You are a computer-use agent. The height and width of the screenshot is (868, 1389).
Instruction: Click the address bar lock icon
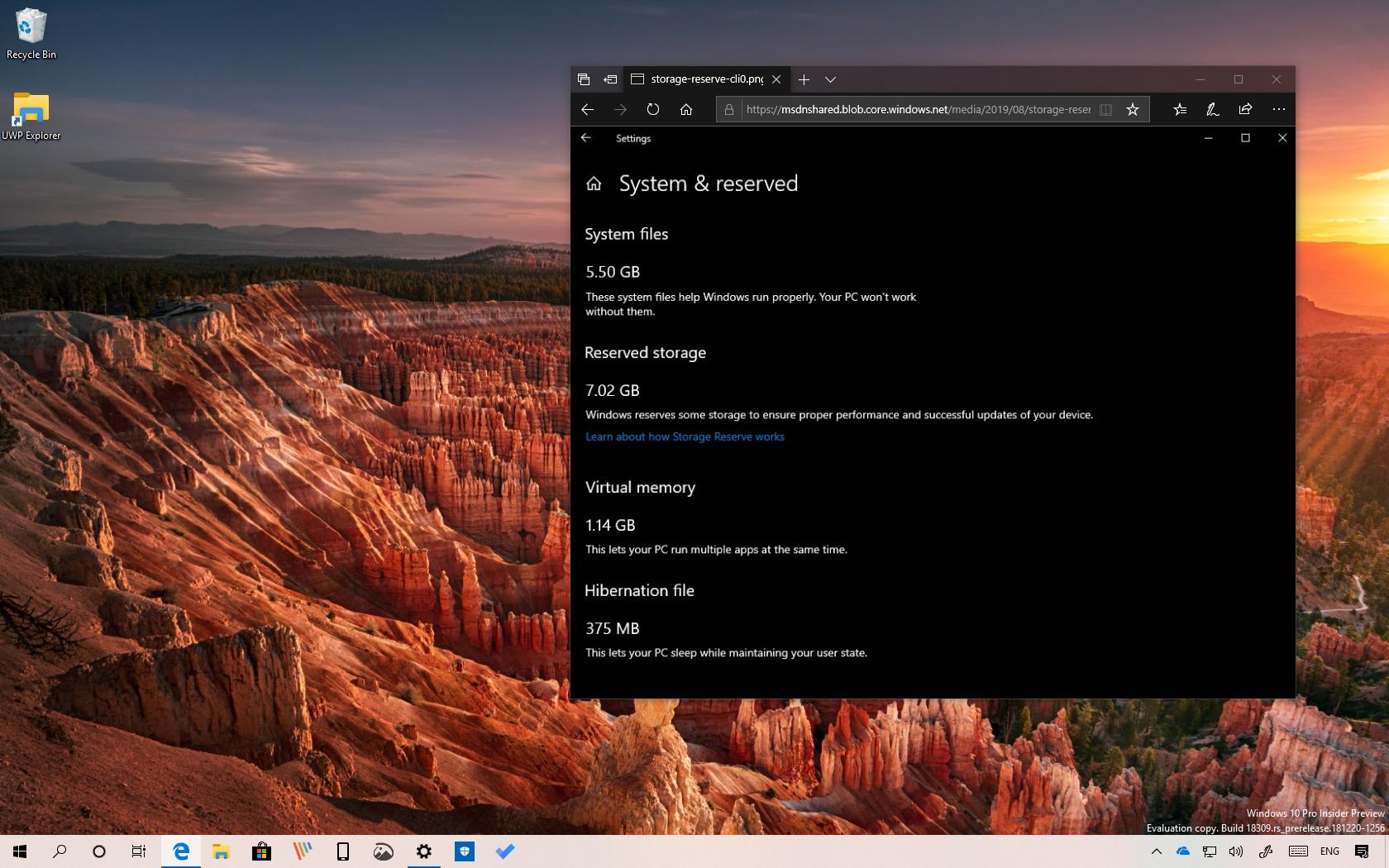point(728,109)
